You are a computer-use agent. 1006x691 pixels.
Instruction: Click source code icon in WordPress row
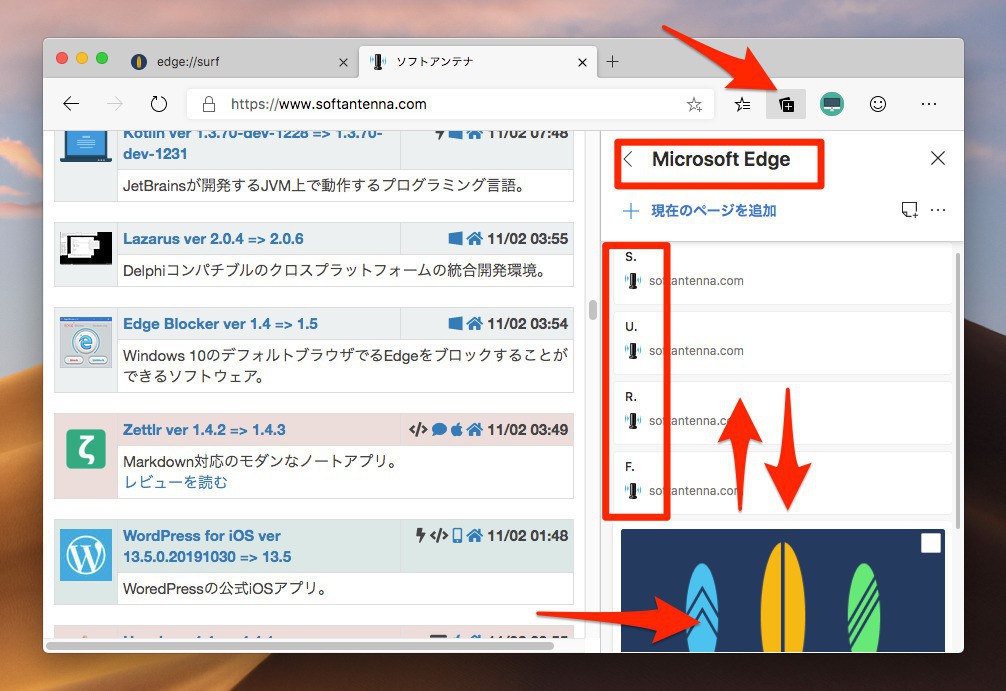439,535
